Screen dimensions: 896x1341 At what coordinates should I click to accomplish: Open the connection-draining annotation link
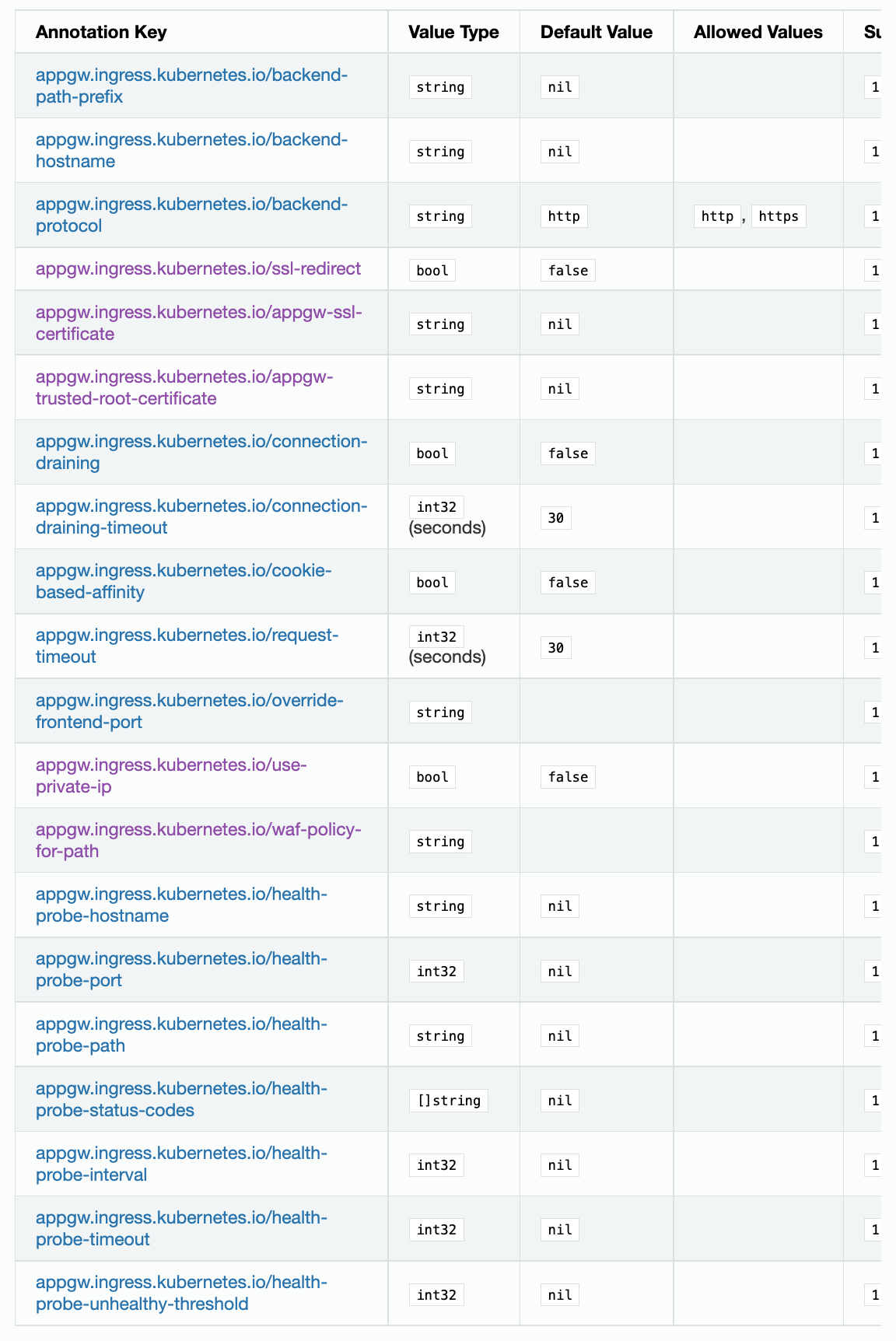(201, 452)
